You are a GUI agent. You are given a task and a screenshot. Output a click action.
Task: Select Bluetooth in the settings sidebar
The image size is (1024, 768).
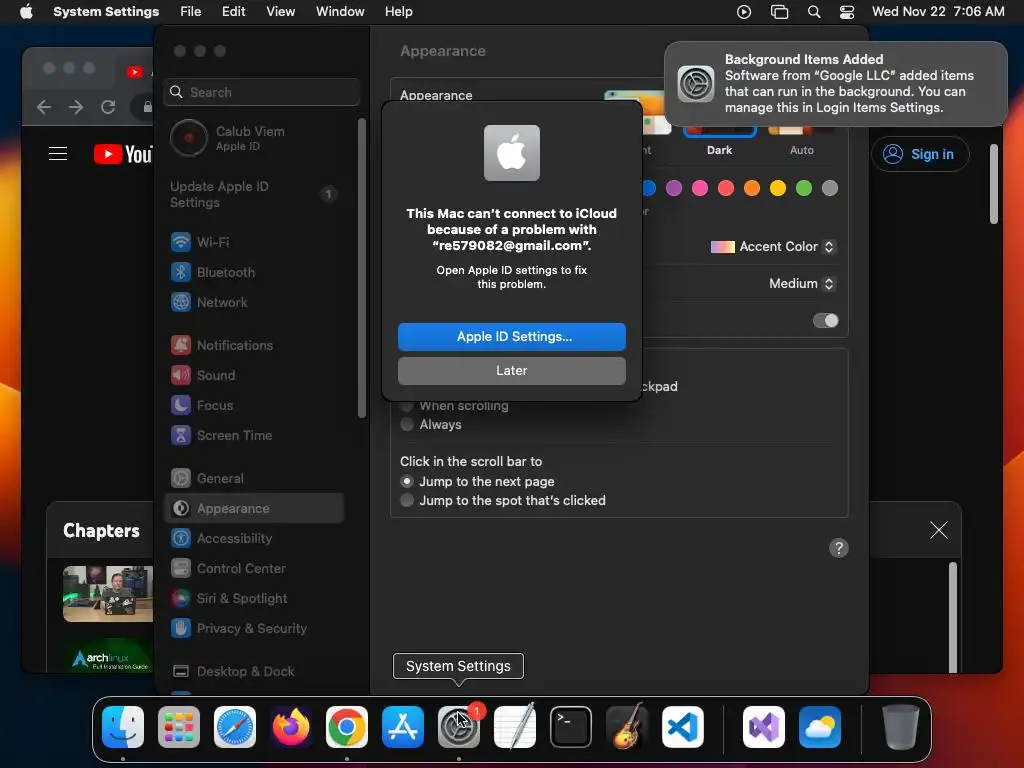point(255,272)
